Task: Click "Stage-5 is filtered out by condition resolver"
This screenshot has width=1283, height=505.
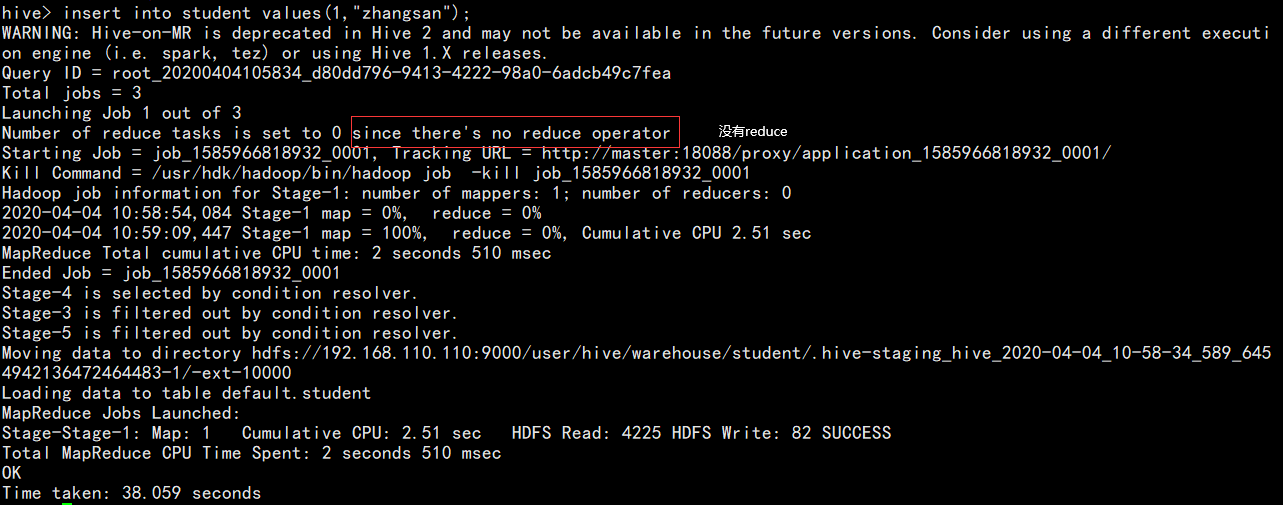Action: 230,333
